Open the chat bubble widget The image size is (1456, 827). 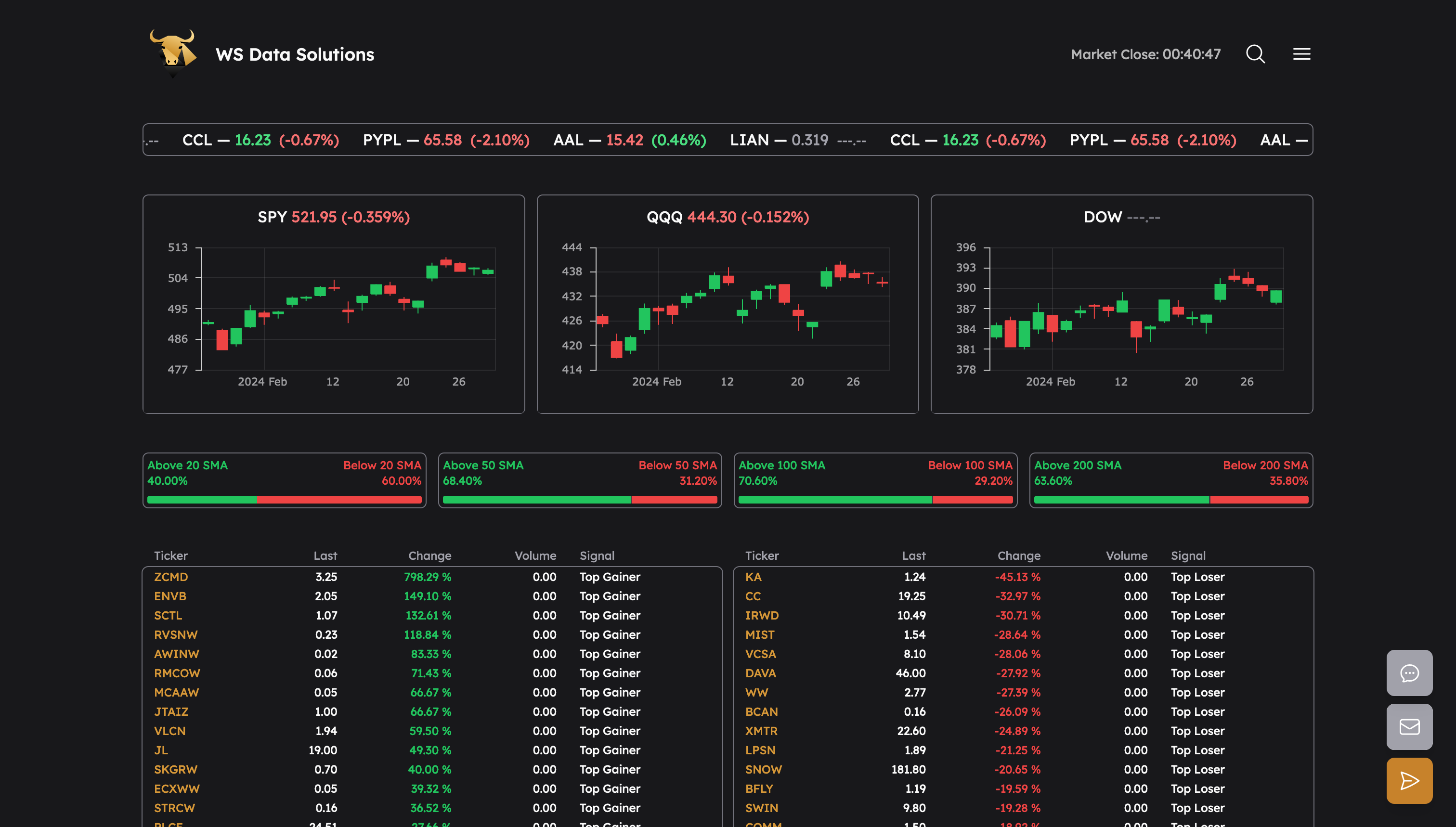1409,673
